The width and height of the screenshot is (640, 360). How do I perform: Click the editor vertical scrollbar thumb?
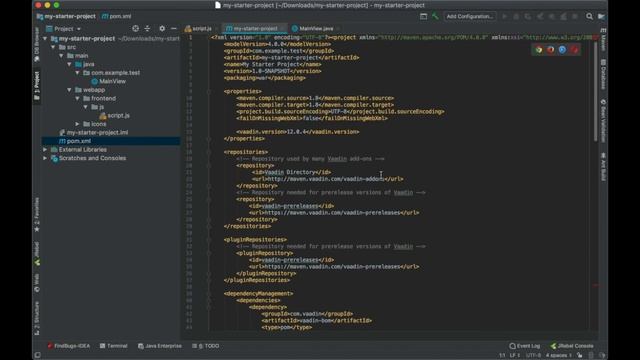(x=596, y=91)
